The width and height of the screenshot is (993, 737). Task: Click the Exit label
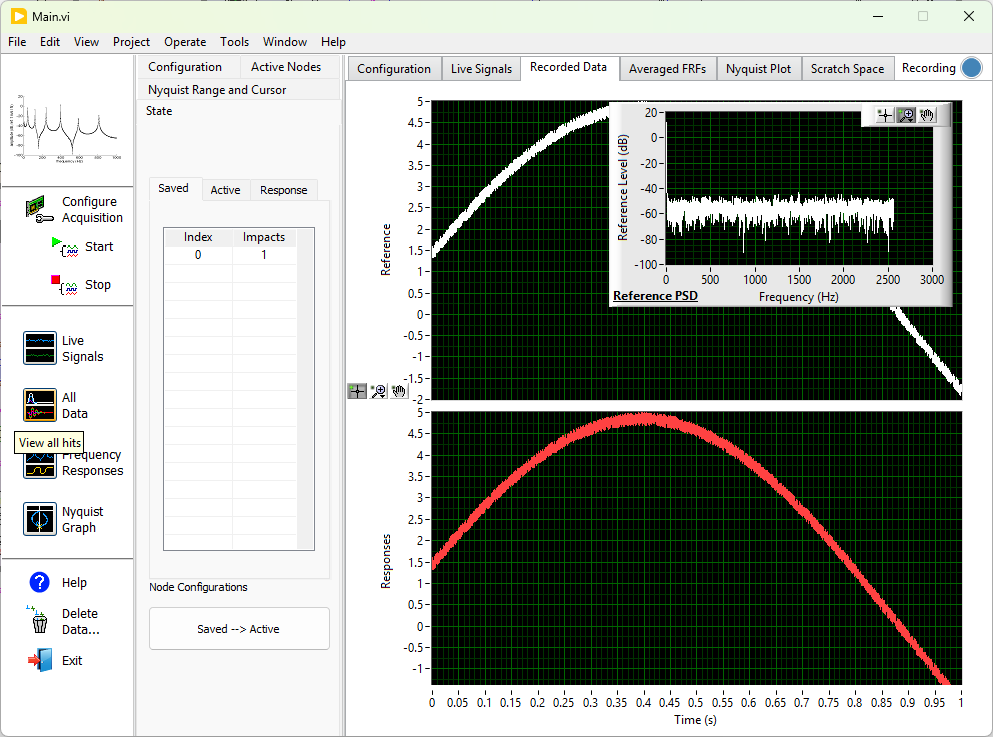pos(72,660)
